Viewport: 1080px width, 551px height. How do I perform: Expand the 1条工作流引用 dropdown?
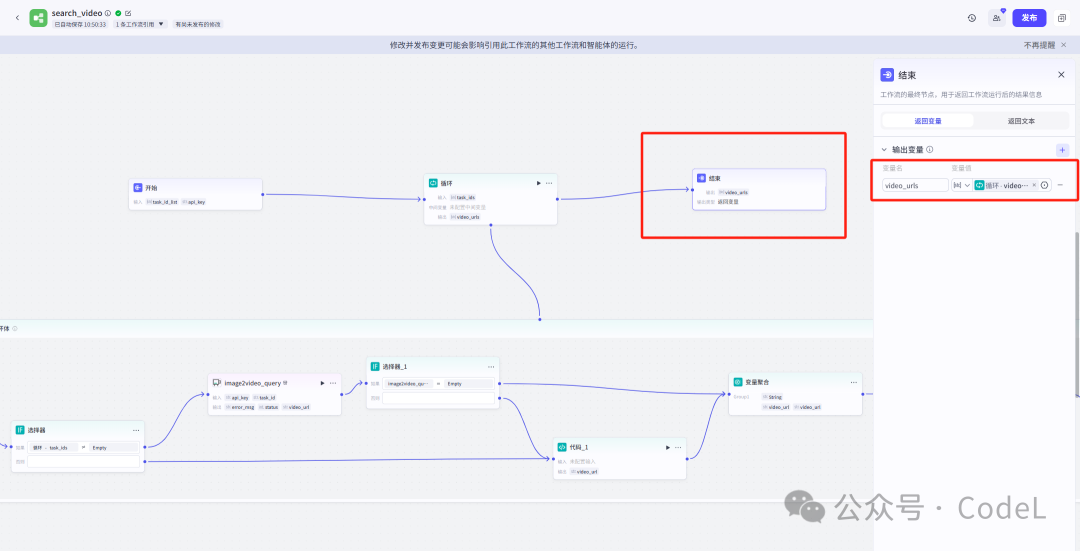click(141, 24)
